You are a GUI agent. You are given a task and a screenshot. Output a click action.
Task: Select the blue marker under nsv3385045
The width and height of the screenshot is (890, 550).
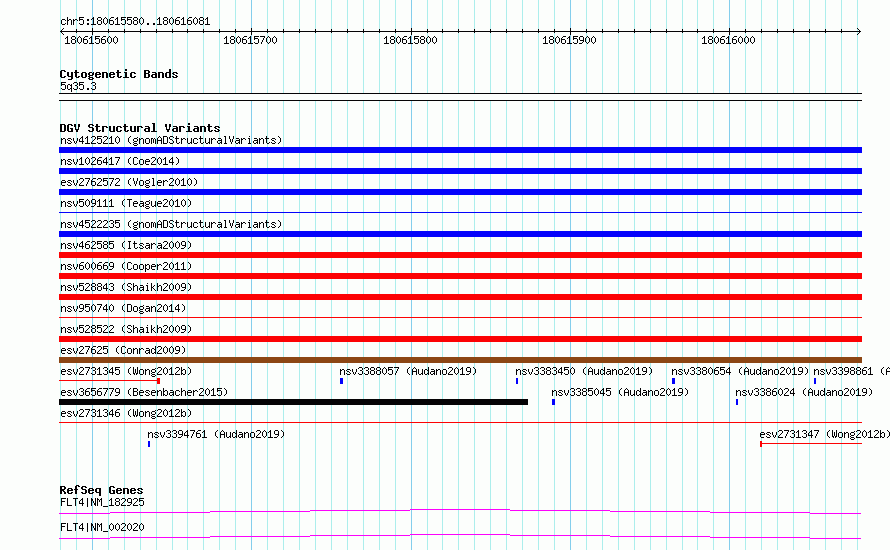pyautogui.click(x=553, y=402)
